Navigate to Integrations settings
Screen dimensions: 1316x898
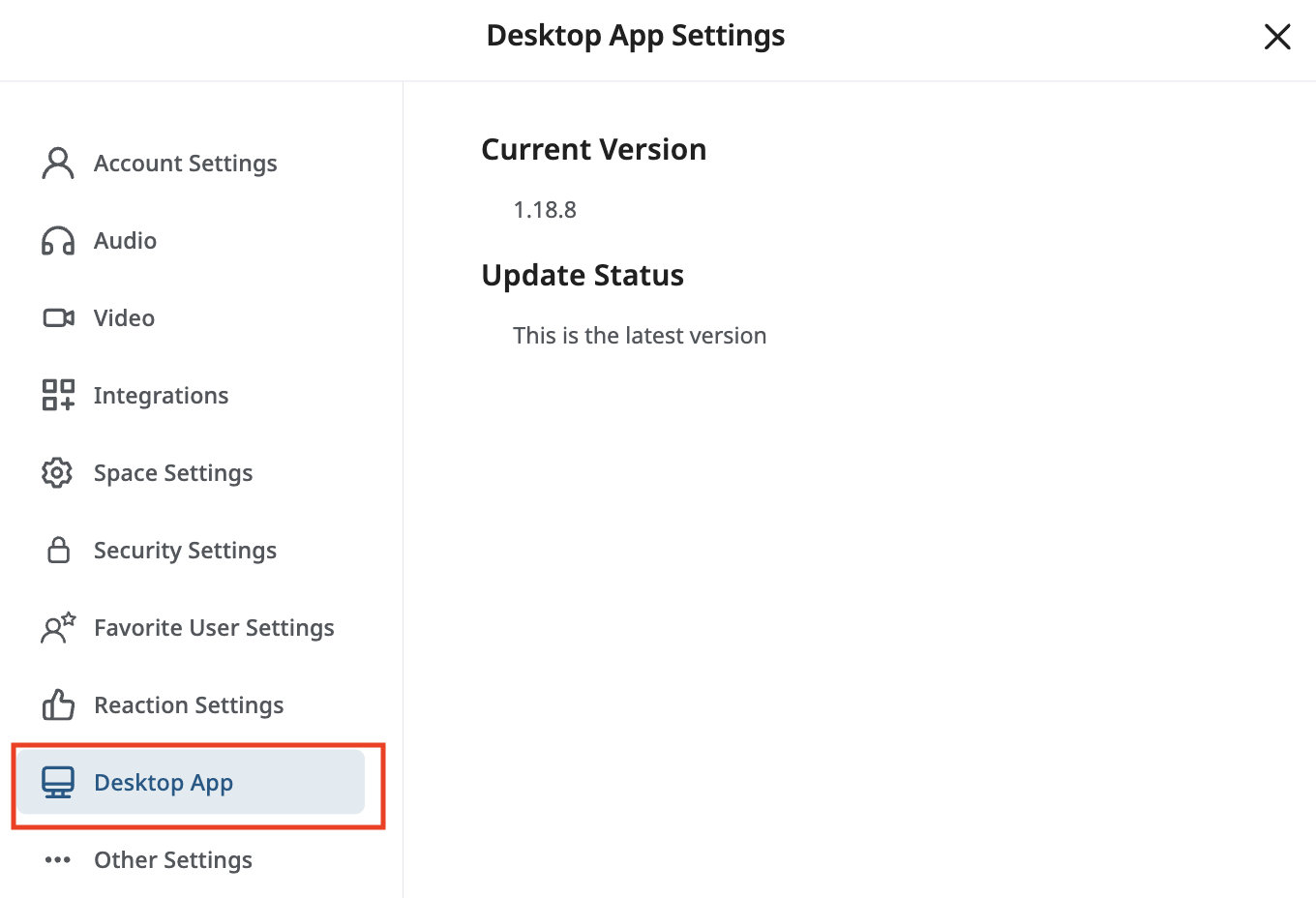(x=162, y=395)
